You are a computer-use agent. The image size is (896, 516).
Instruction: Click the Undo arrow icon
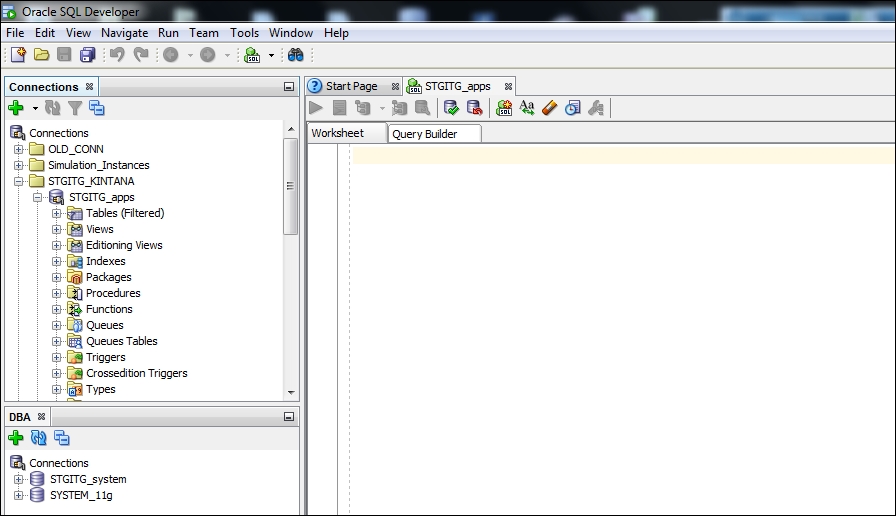(117, 55)
